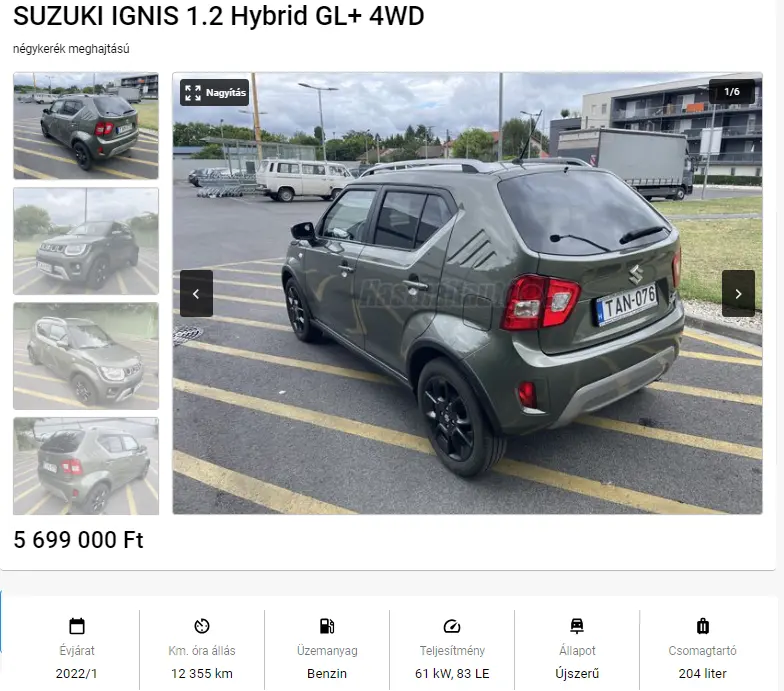Click the Nagyítás enlarge button

pyautogui.click(x=214, y=92)
